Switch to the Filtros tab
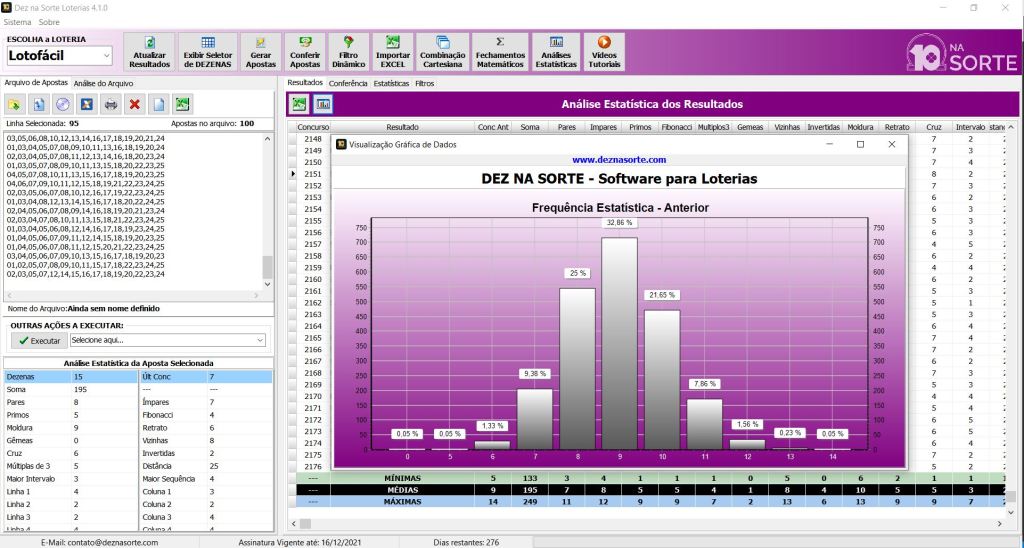1024x548 pixels. click(424, 84)
